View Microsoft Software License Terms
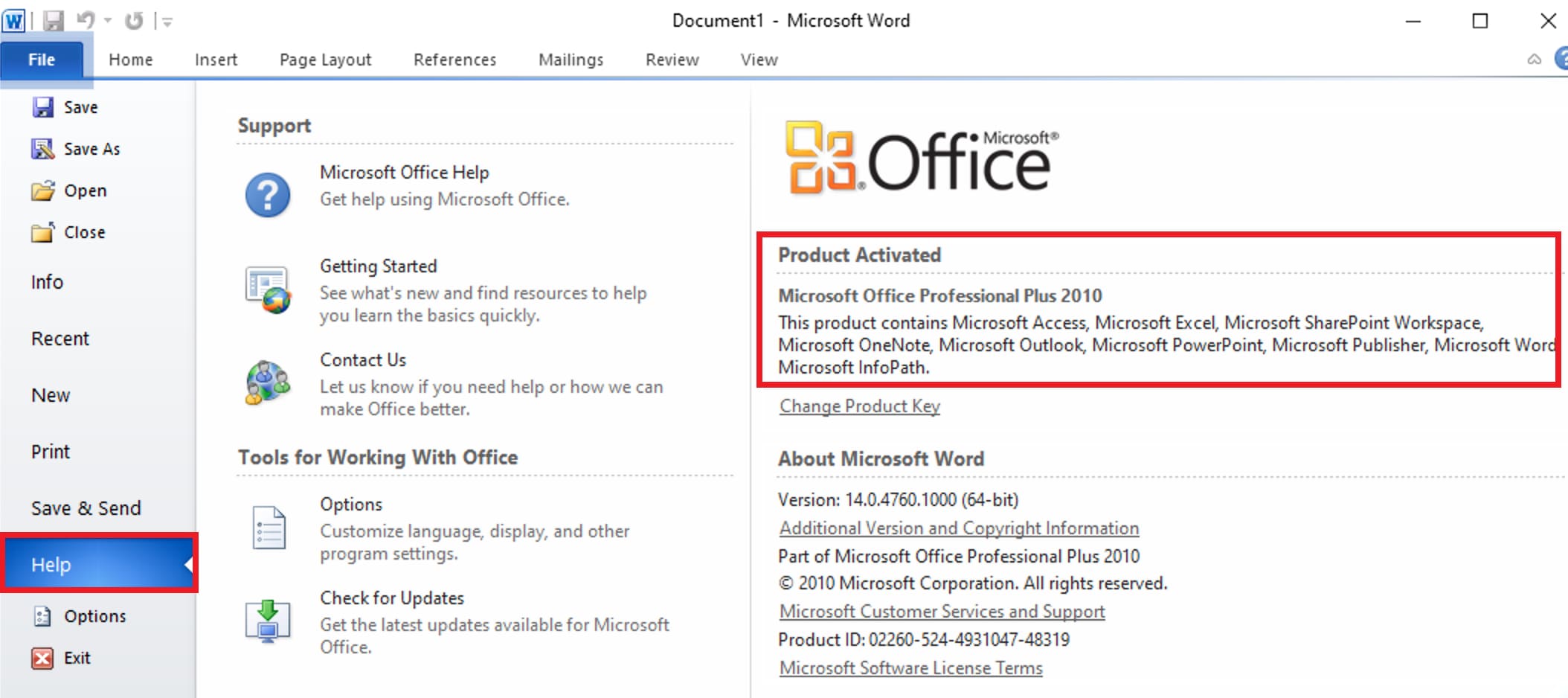 click(910, 667)
